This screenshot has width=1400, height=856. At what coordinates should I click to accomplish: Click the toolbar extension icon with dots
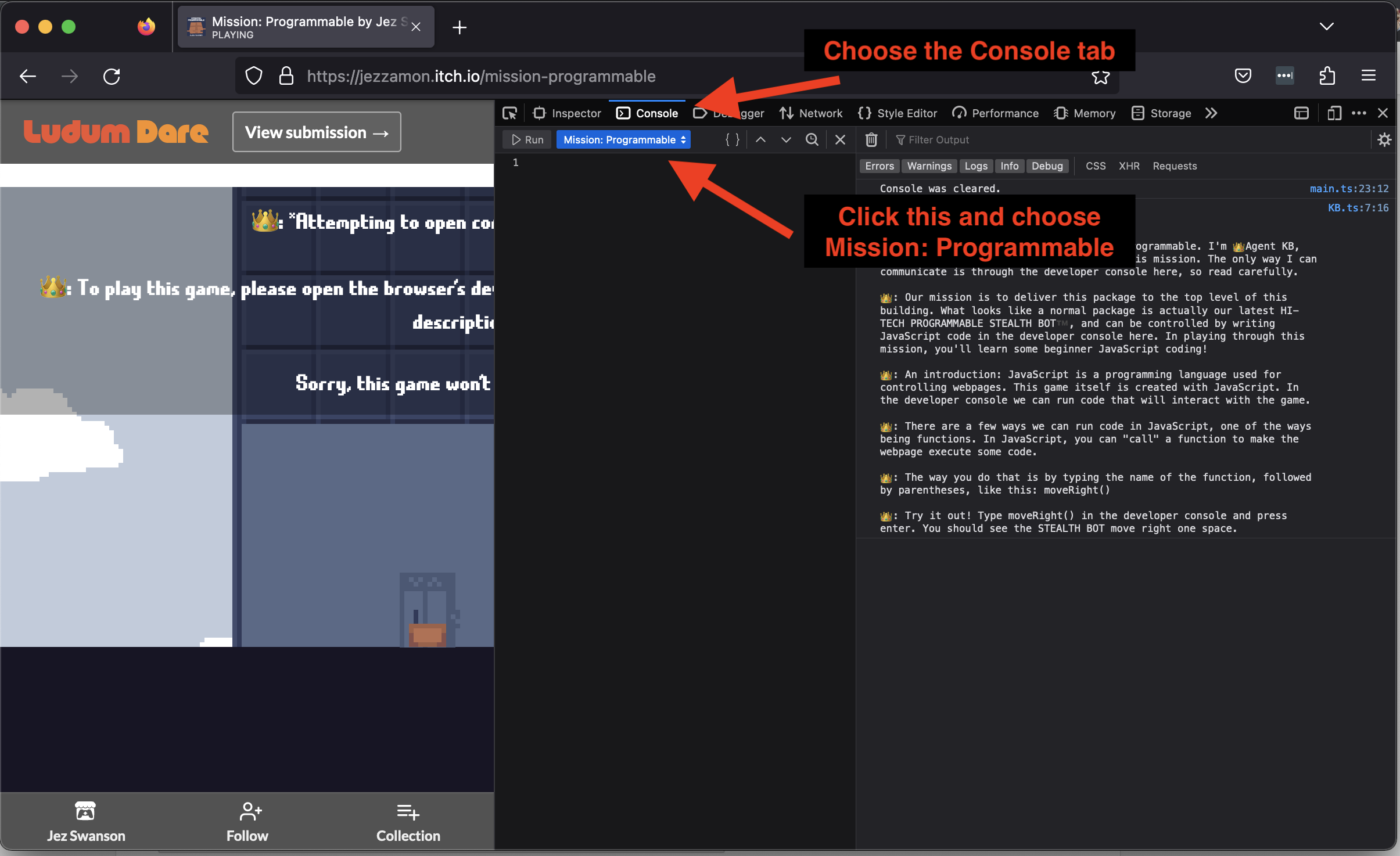[1285, 76]
